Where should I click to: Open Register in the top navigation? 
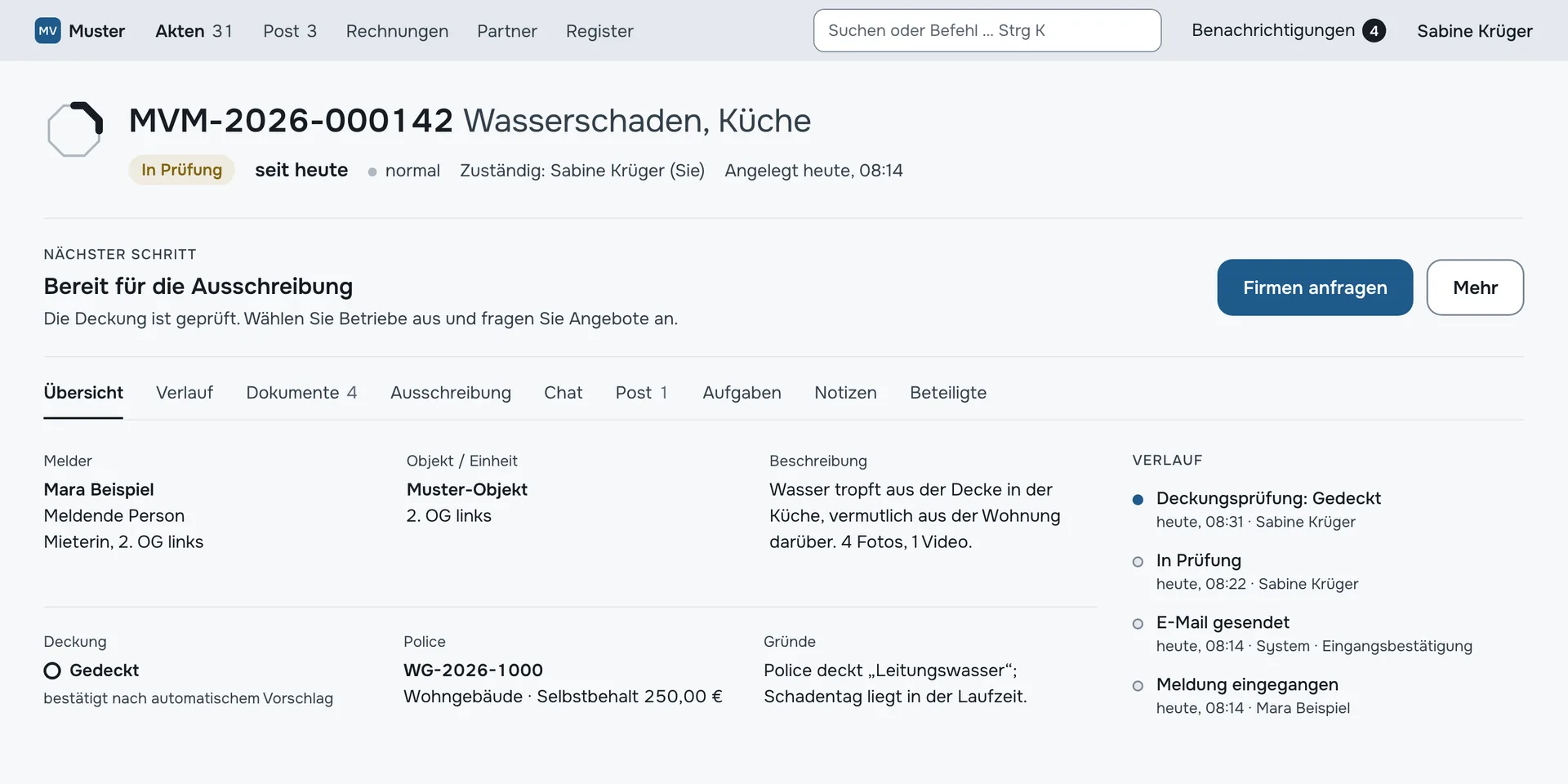[599, 31]
